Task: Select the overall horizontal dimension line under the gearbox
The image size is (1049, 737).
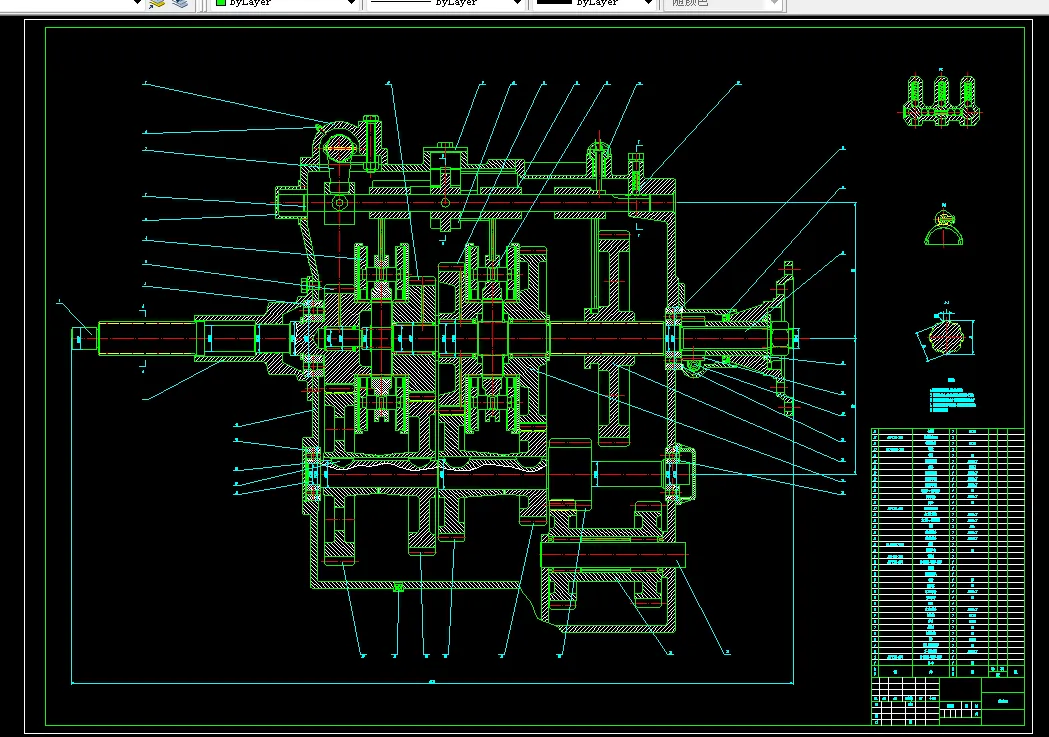Action: click(x=432, y=683)
